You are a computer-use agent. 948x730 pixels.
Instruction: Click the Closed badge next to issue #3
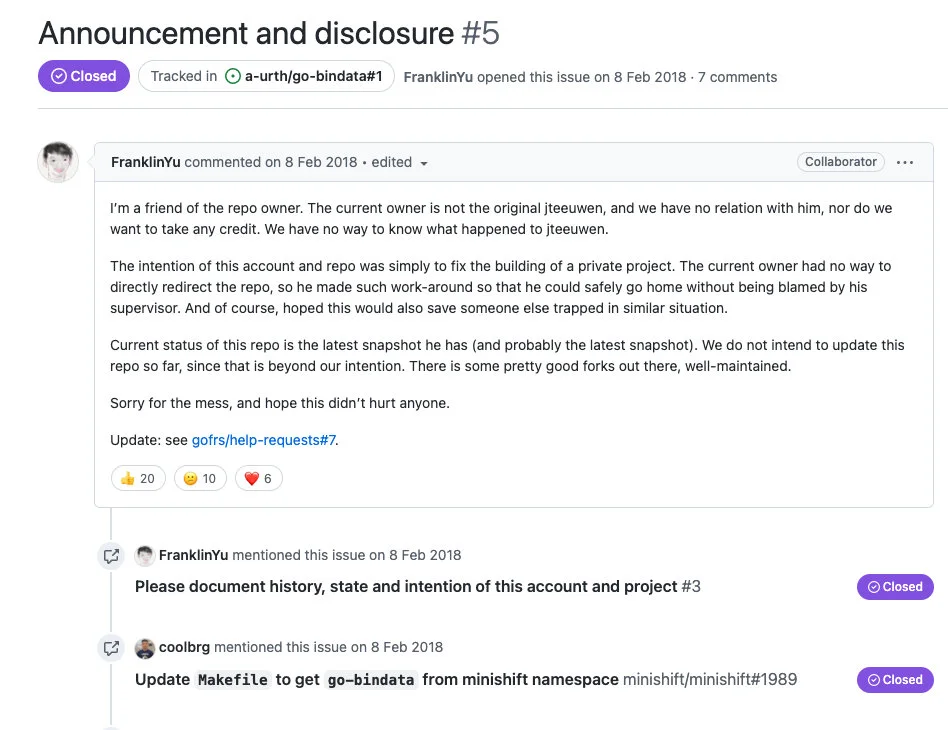(x=895, y=587)
